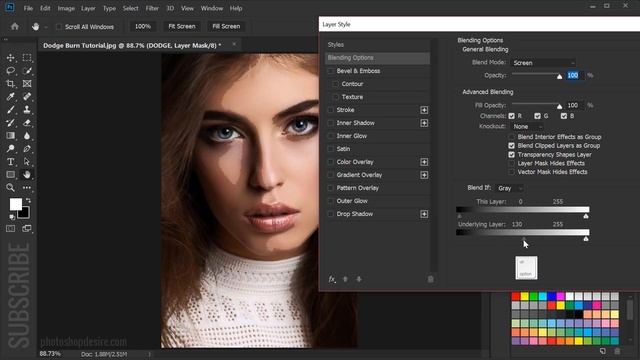Open Hand tool preset picker arrow
The image size is (640, 360).
click(x=46, y=27)
